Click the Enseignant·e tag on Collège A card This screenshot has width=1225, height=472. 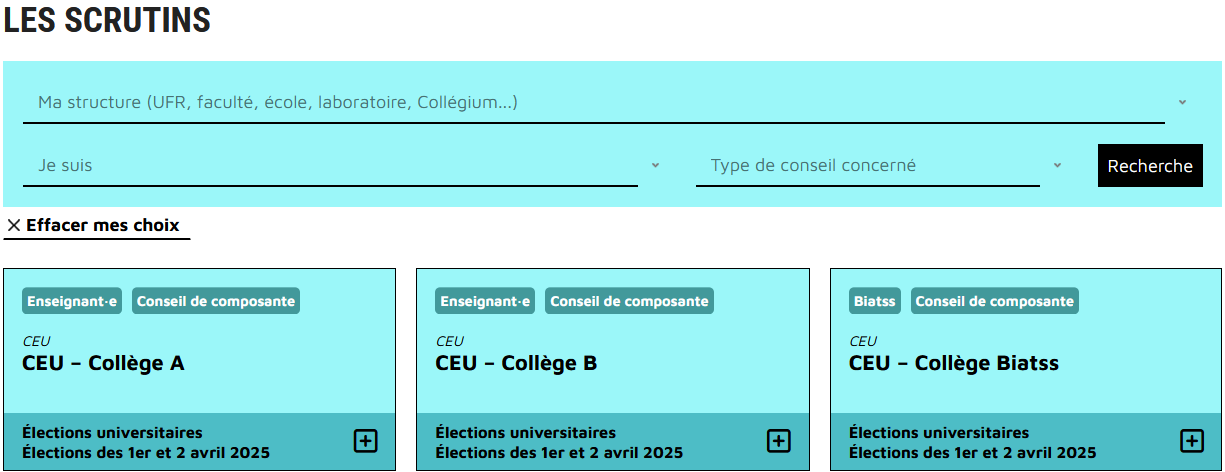click(x=72, y=301)
